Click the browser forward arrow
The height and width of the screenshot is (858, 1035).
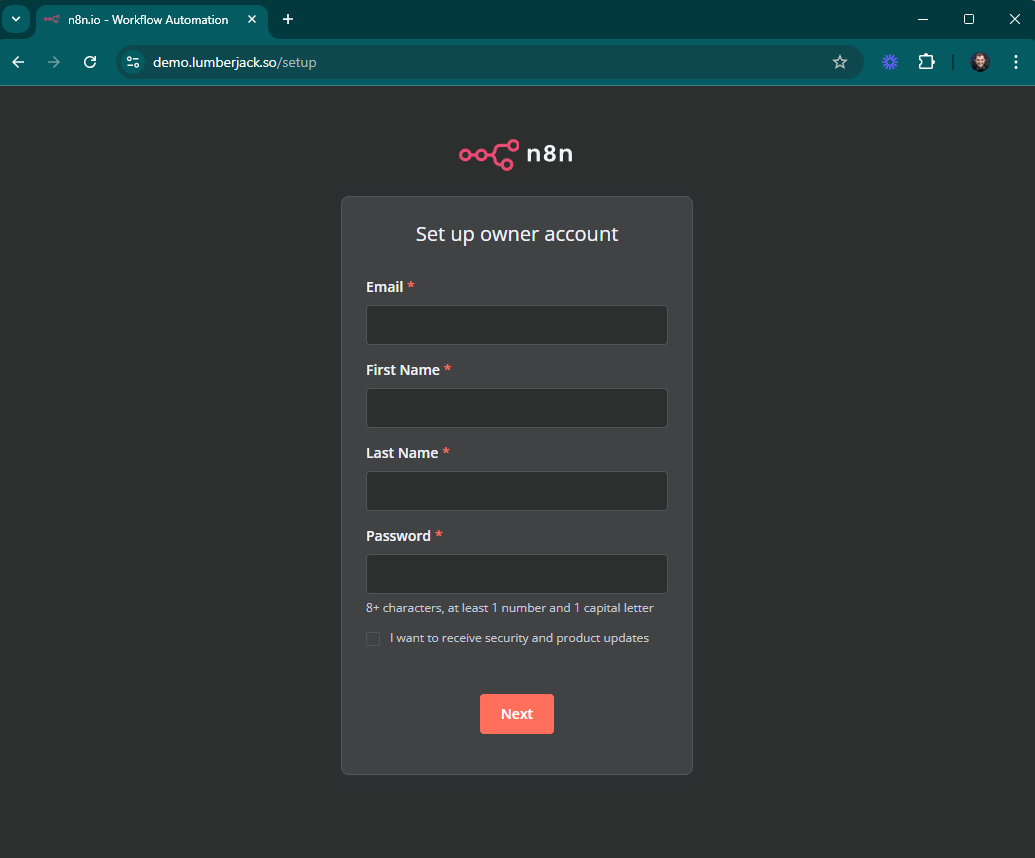click(54, 62)
